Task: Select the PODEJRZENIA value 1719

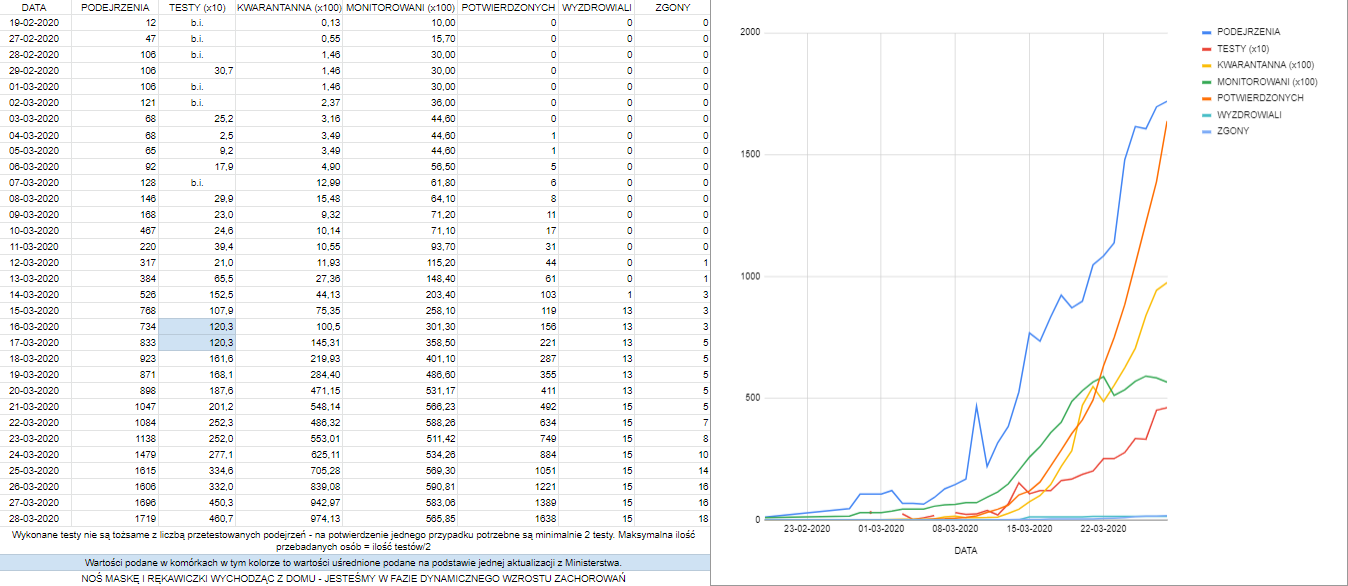Action: [x=144, y=519]
